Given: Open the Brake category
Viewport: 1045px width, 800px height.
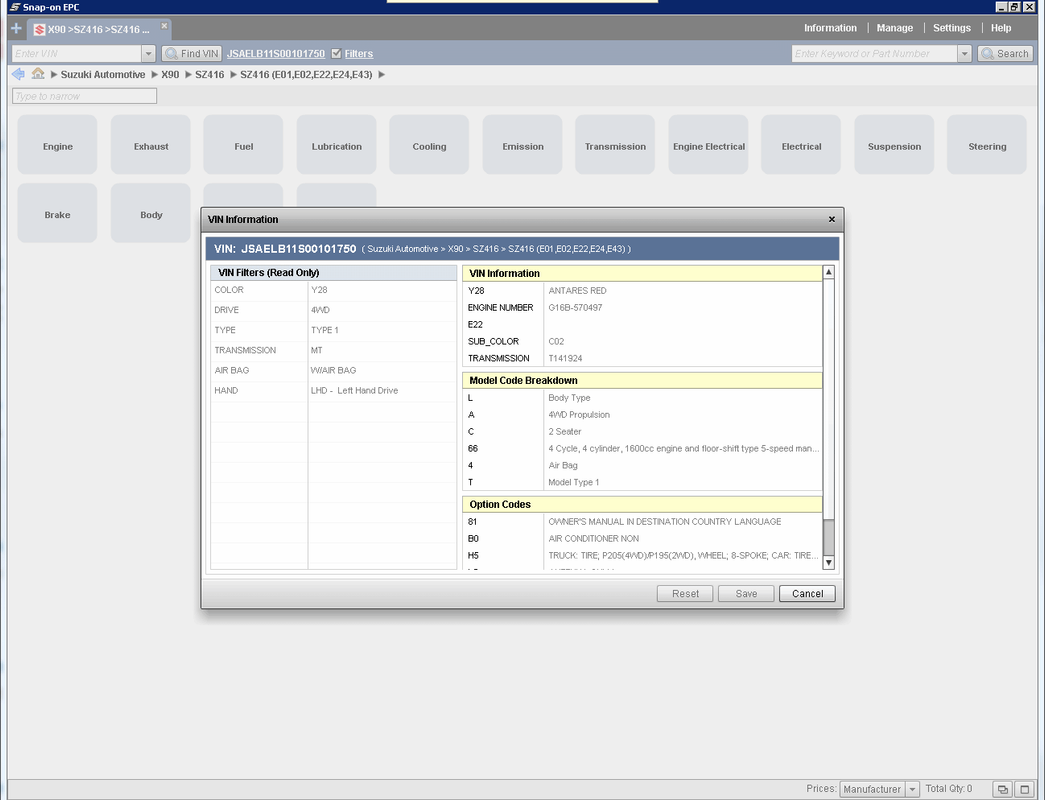Looking at the screenshot, I should [57, 213].
